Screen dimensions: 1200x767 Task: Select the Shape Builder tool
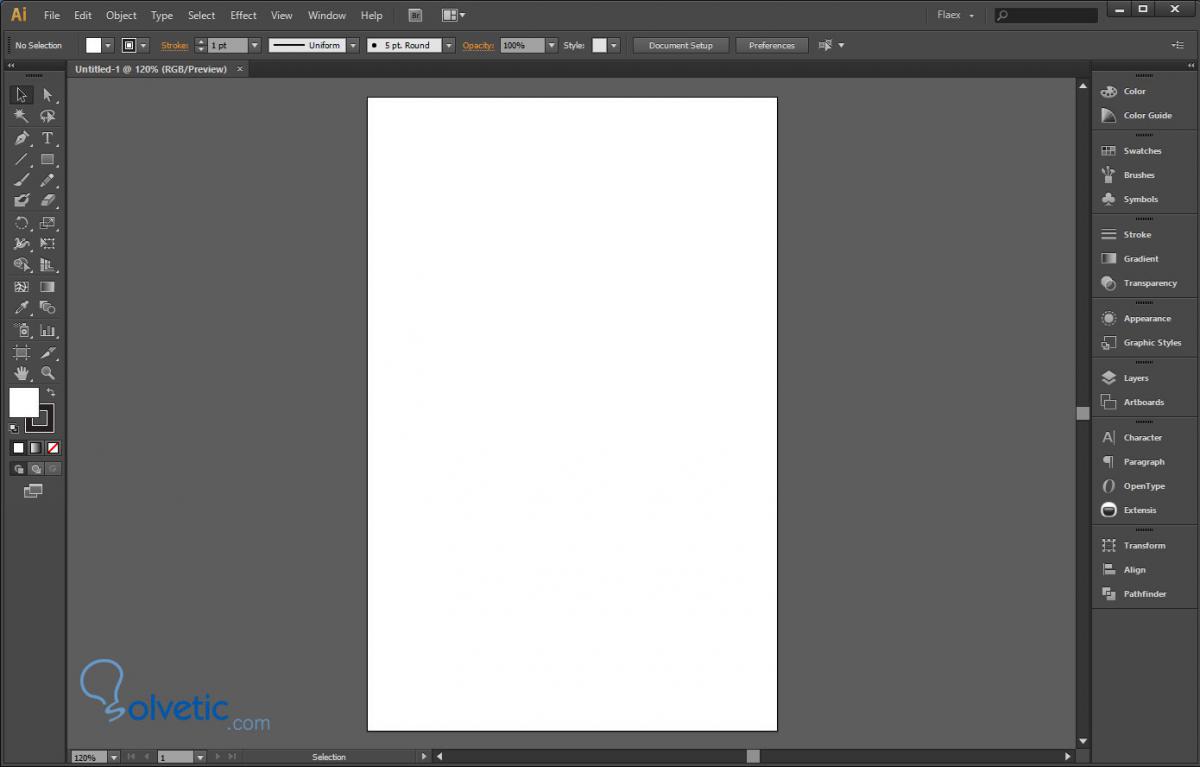coord(21,265)
